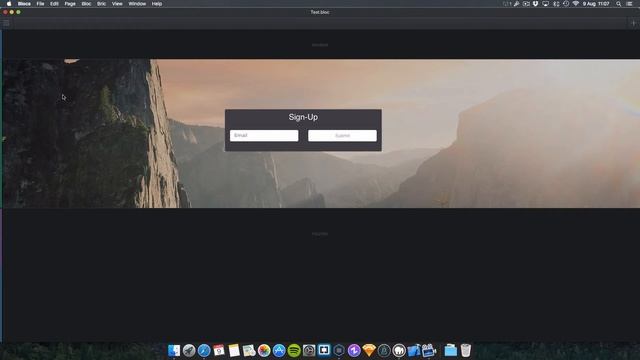The height and width of the screenshot is (360, 640).
Task: Open the File menu
Action: click(40, 4)
